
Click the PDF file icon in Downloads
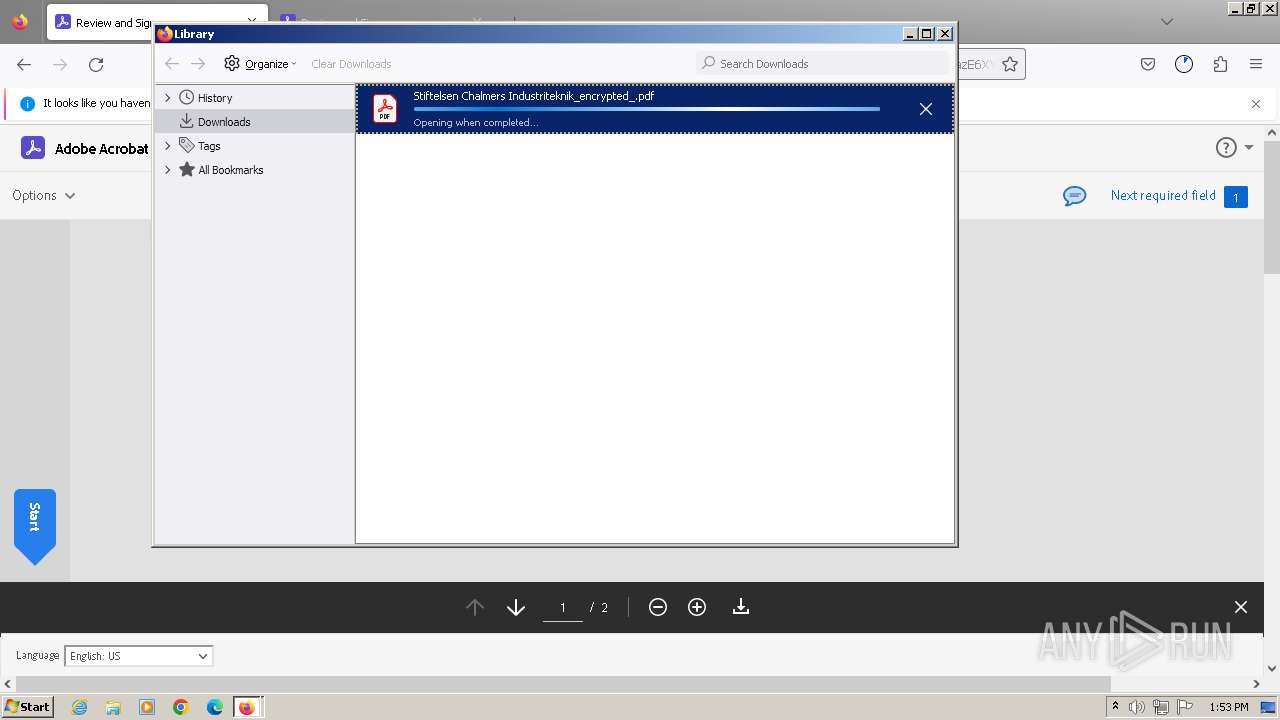[x=385, y=108]
